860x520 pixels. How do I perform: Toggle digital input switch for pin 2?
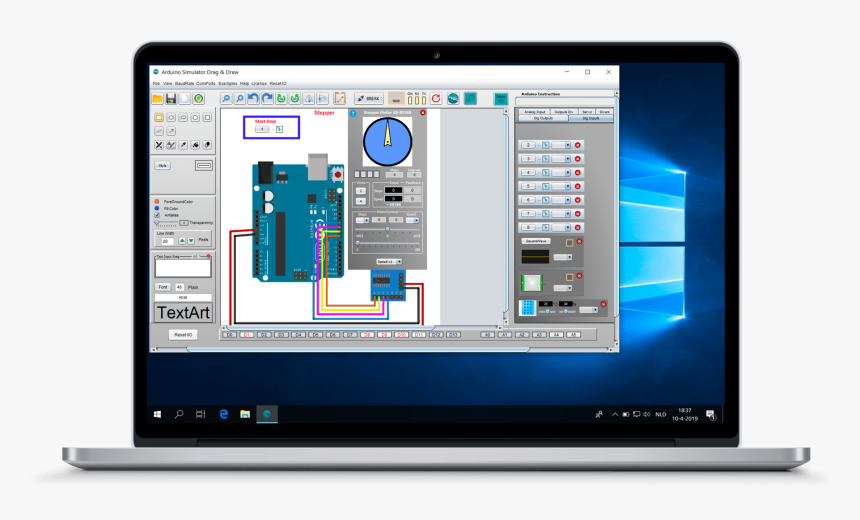coord(546,145)
